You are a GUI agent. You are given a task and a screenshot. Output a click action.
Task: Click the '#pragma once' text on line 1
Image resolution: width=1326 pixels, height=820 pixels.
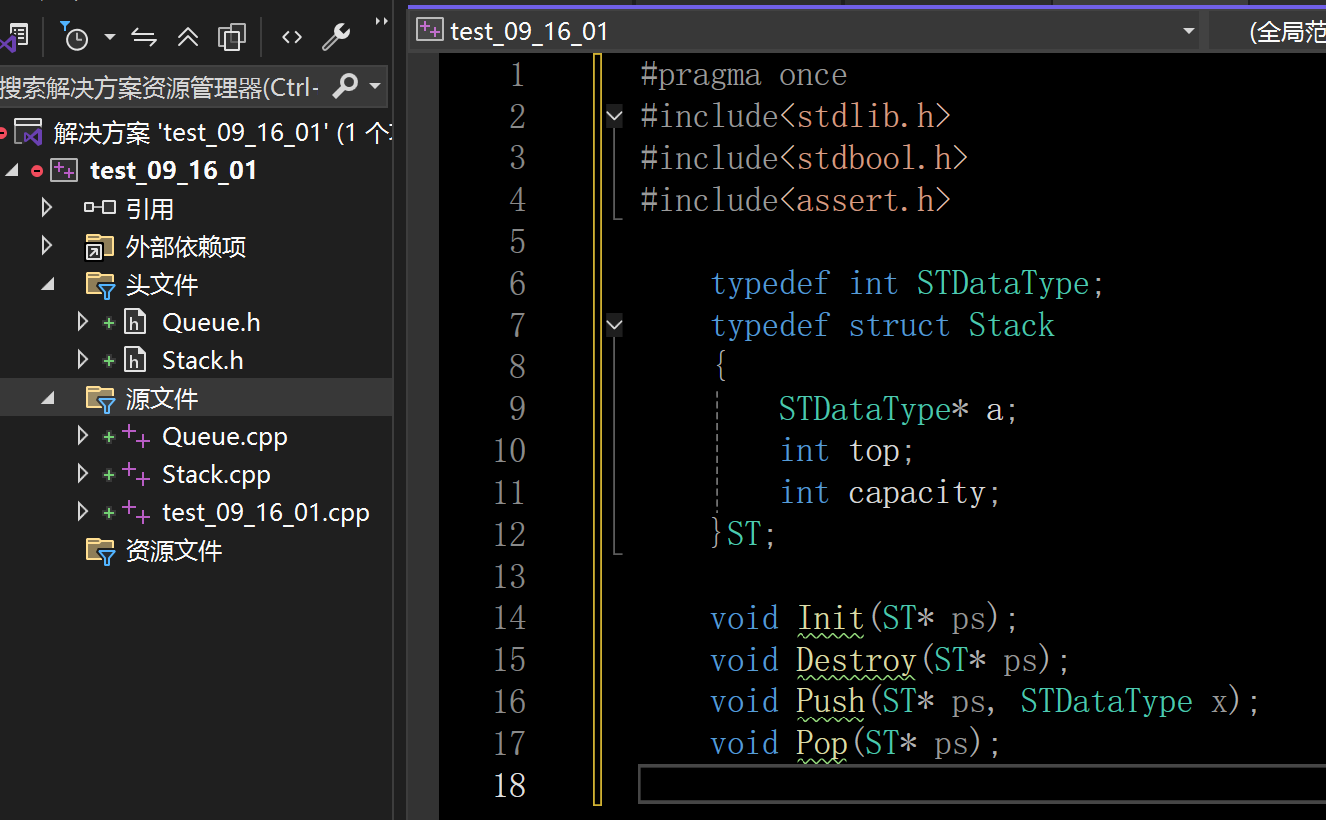click(744, 75)
